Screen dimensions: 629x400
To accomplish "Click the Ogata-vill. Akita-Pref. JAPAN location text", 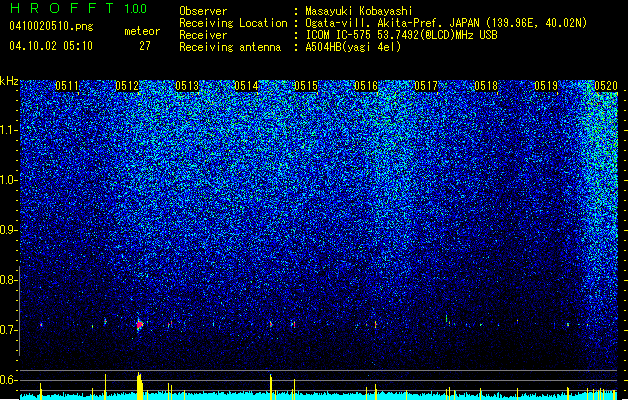I will coord(446,23).
